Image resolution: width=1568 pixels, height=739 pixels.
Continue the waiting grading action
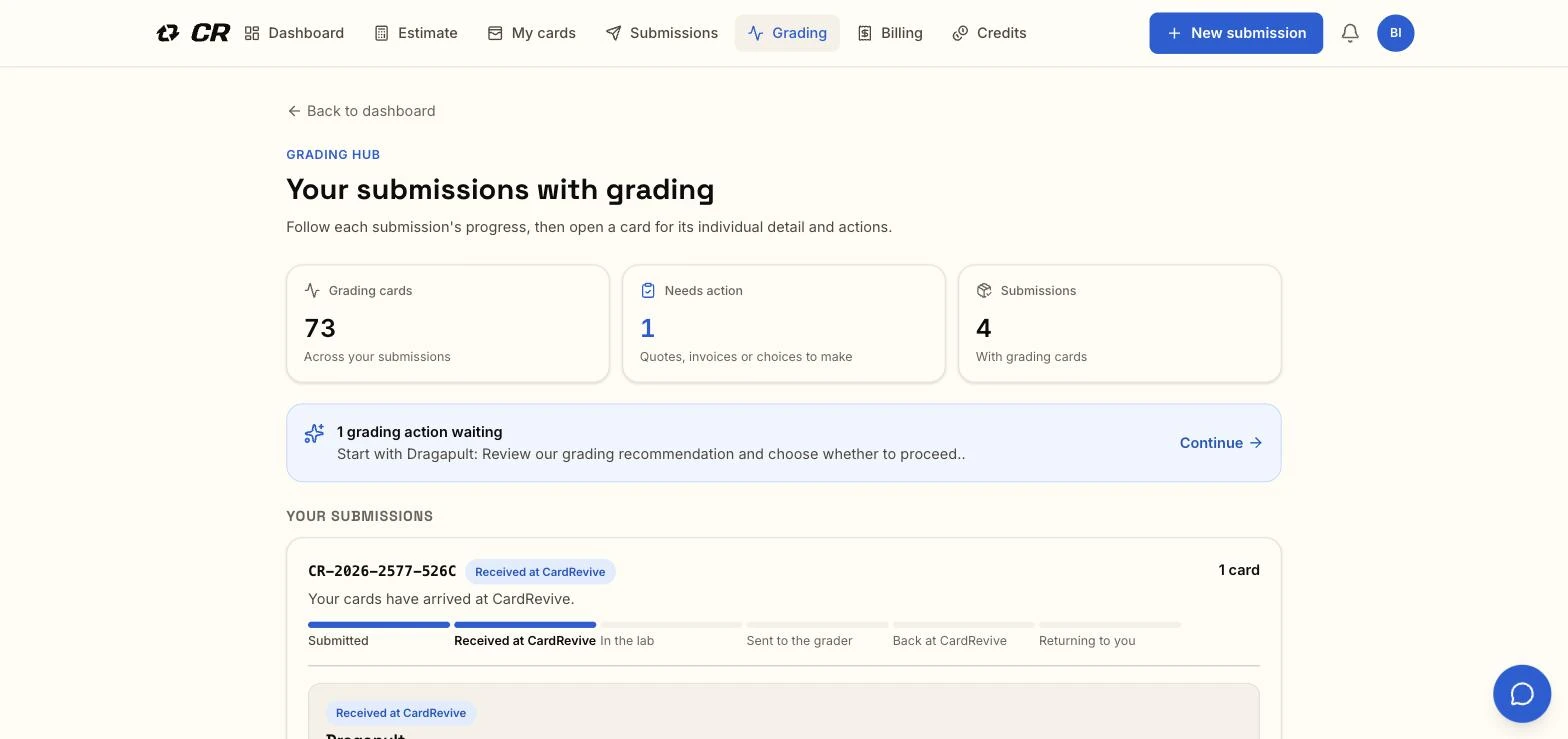coord(1221,443)
